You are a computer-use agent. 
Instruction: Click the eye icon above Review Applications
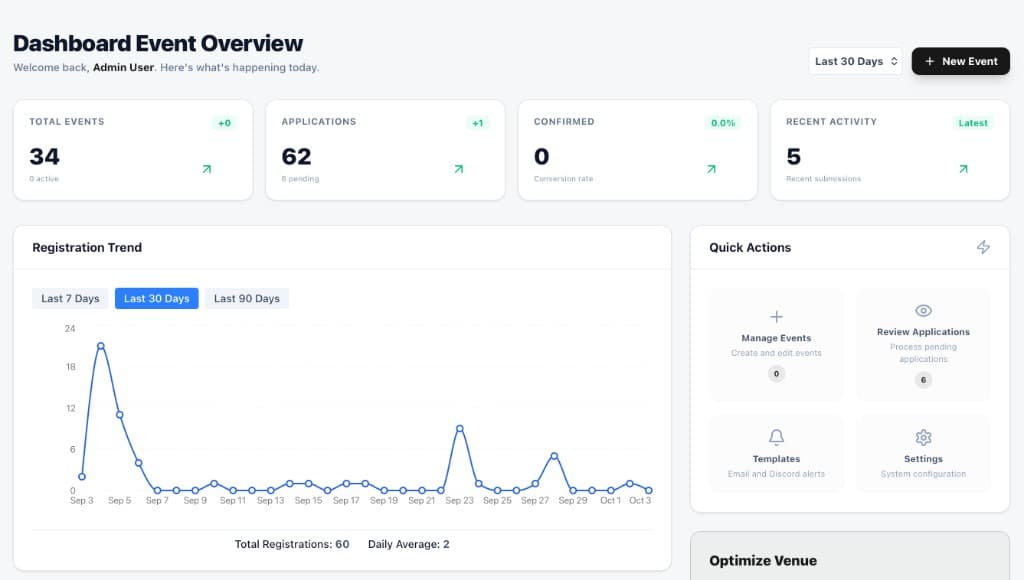point(923,310)
